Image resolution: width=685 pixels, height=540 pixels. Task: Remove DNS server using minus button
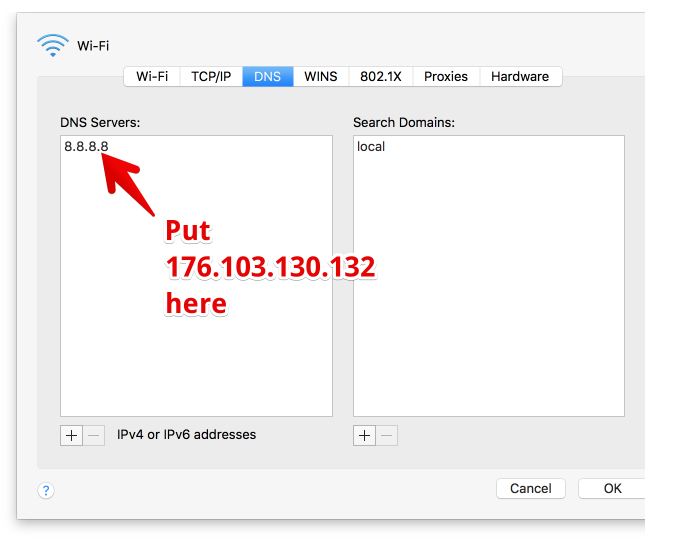click(94, 435)
